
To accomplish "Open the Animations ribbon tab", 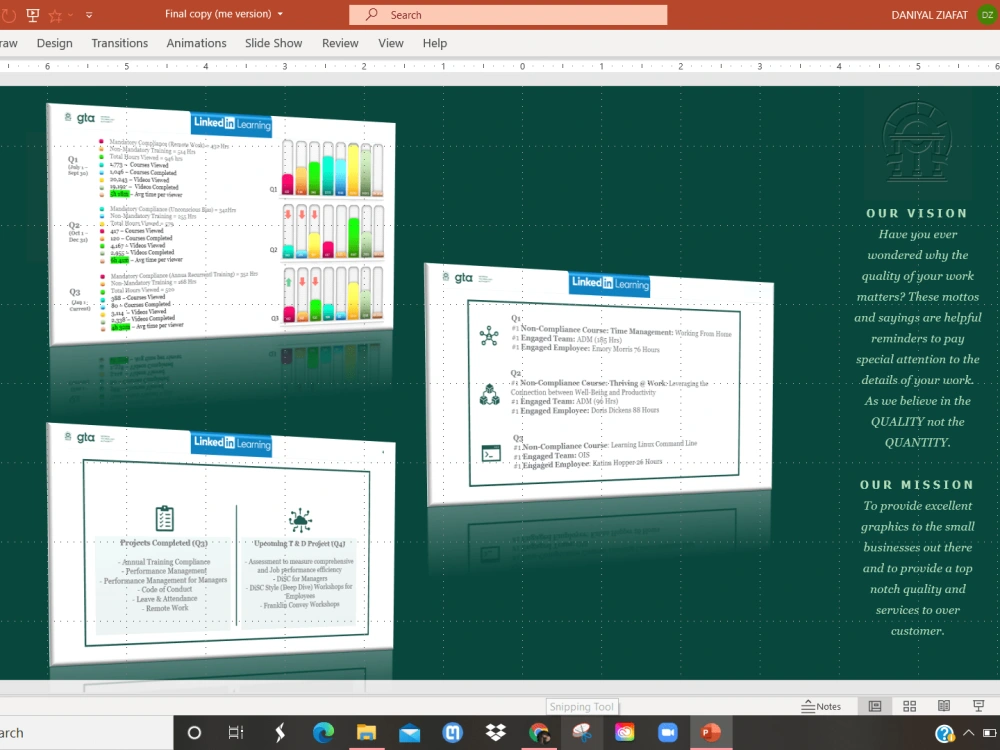I will point(196,43).
